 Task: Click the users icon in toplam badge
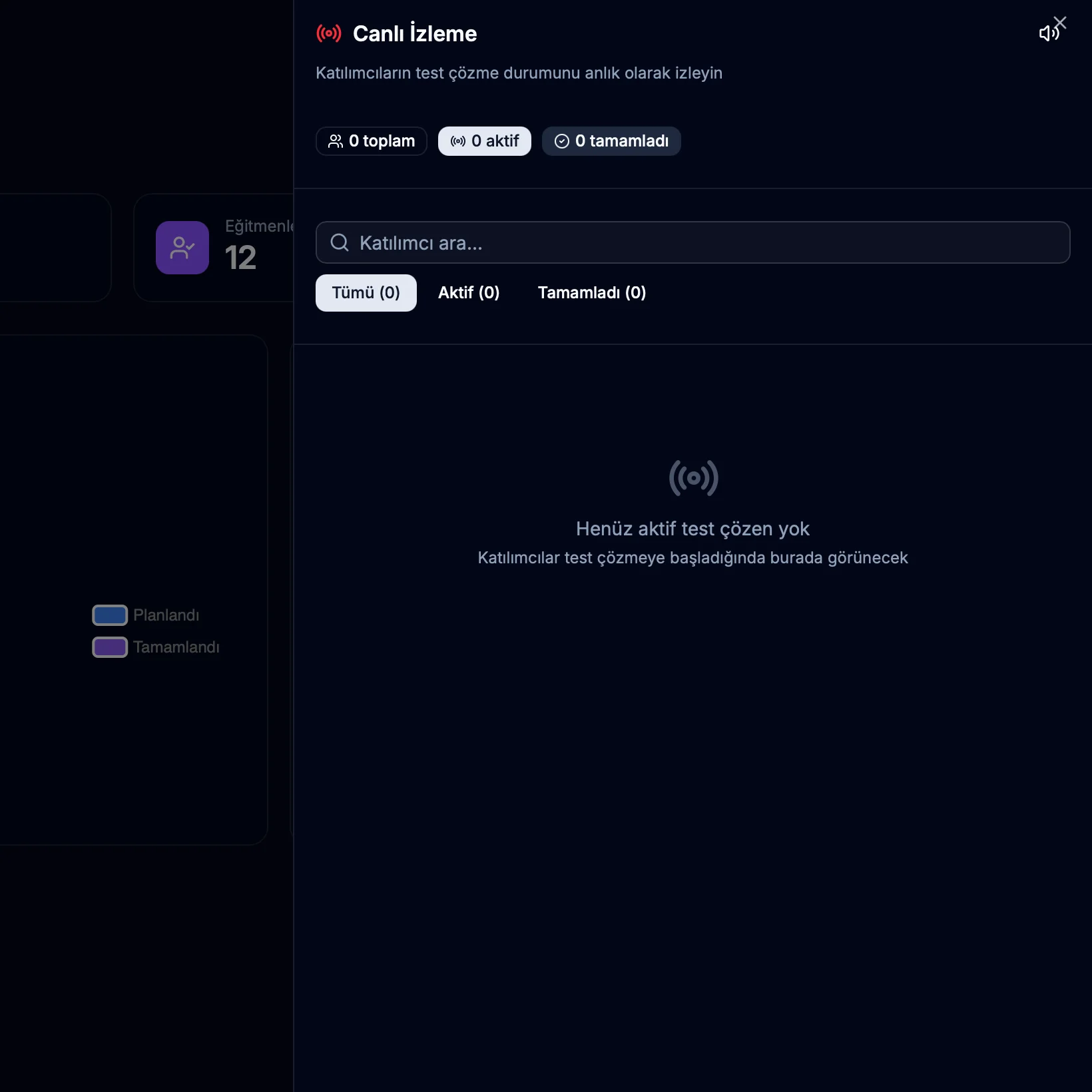(336, 141)
